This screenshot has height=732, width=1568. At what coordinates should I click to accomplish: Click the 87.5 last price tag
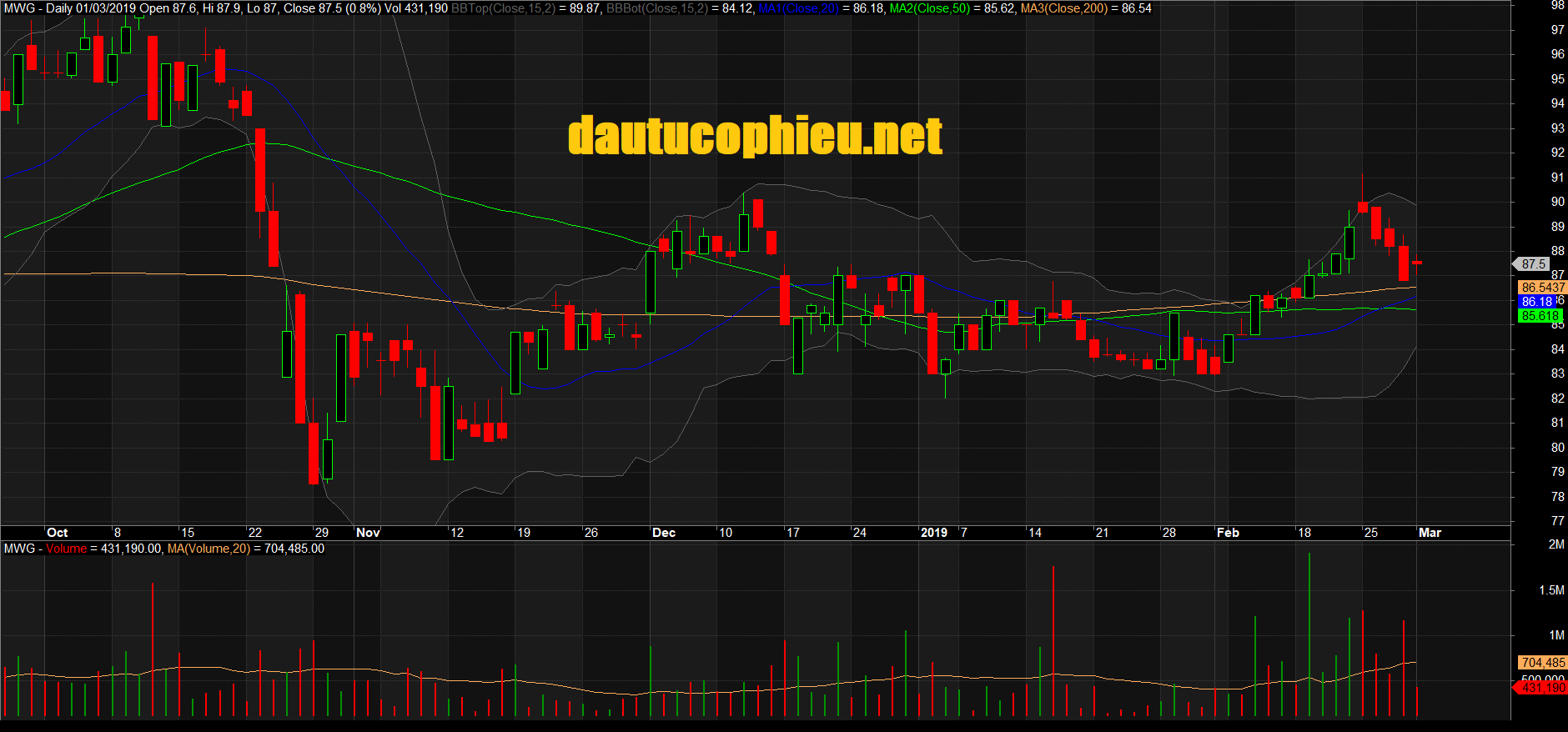1533,263
